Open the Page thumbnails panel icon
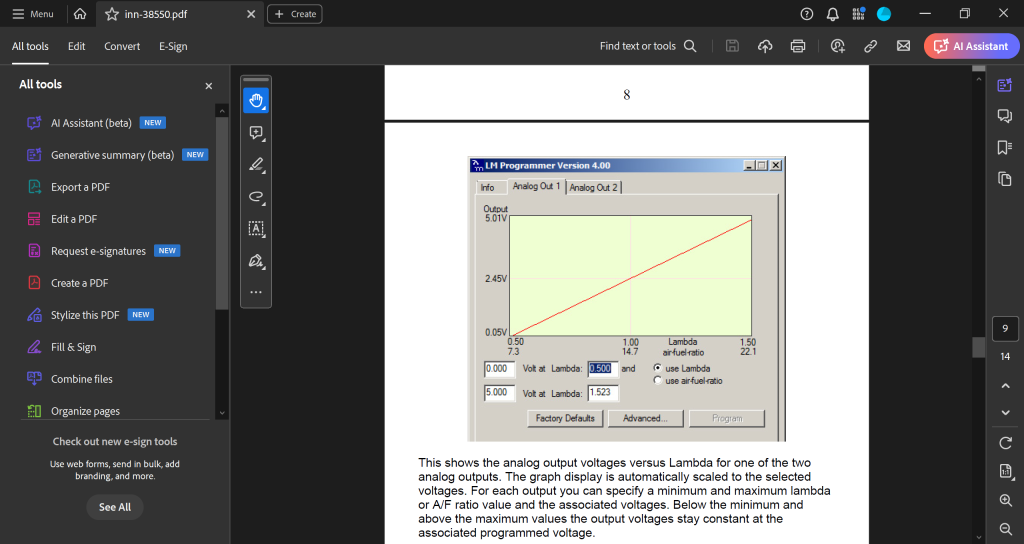The image size is (1024, 544). click(1004, 179)
